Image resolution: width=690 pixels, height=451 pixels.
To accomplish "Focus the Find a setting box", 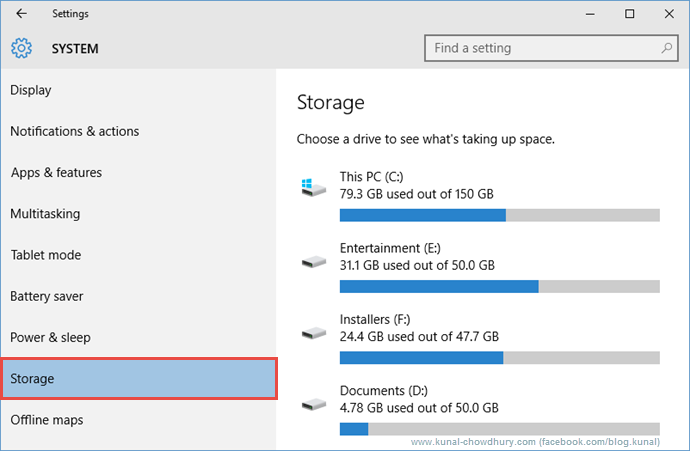I will pos(540,48).
